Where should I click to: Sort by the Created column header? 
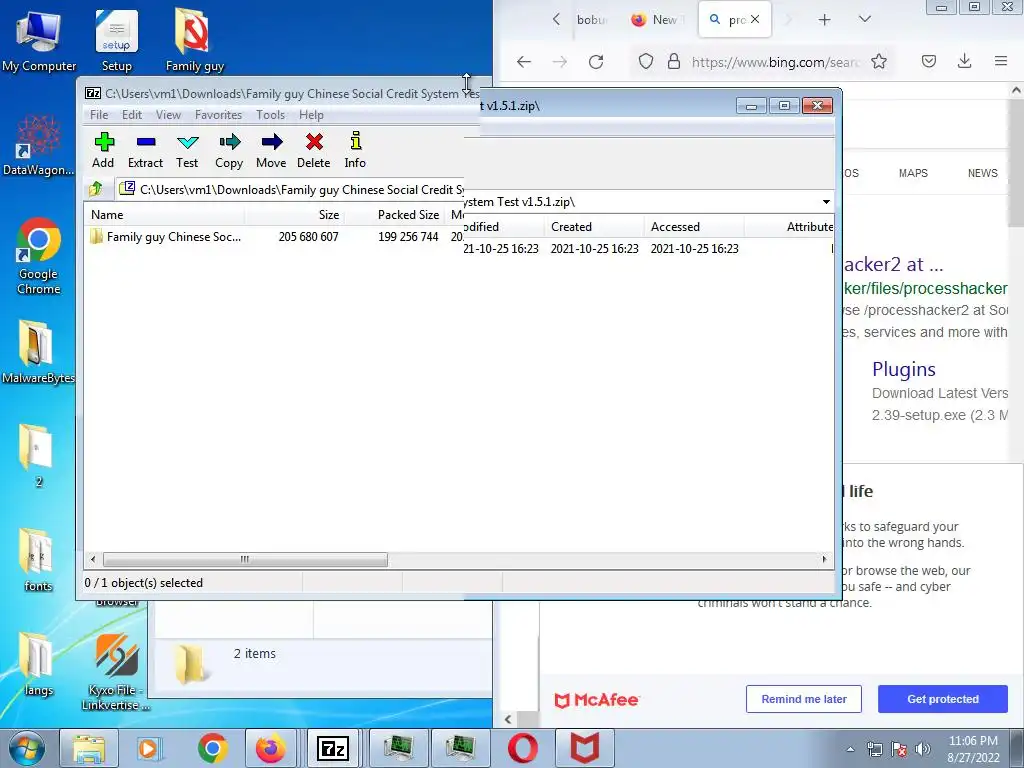594,227
